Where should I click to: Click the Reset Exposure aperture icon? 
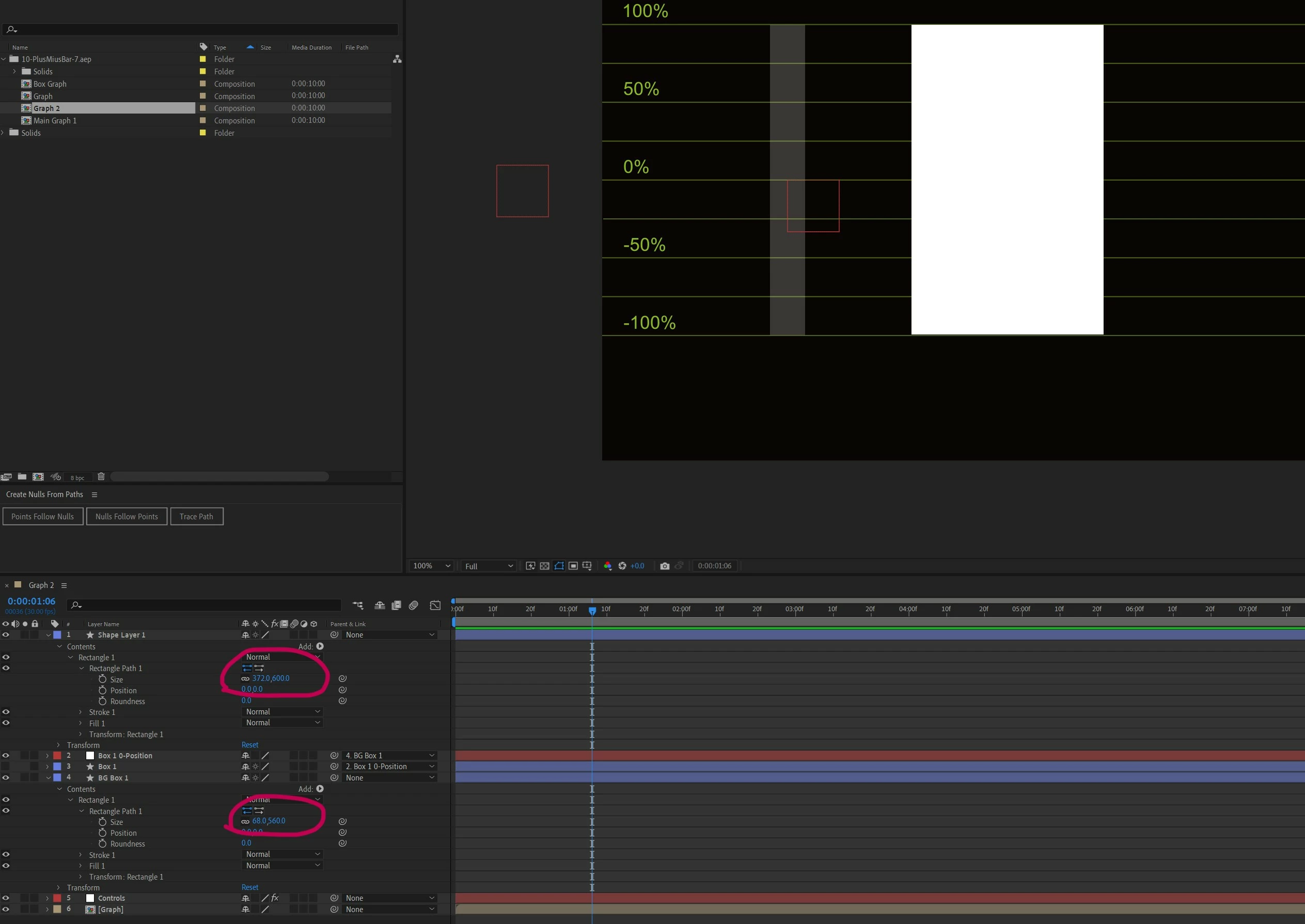(622, 566)
